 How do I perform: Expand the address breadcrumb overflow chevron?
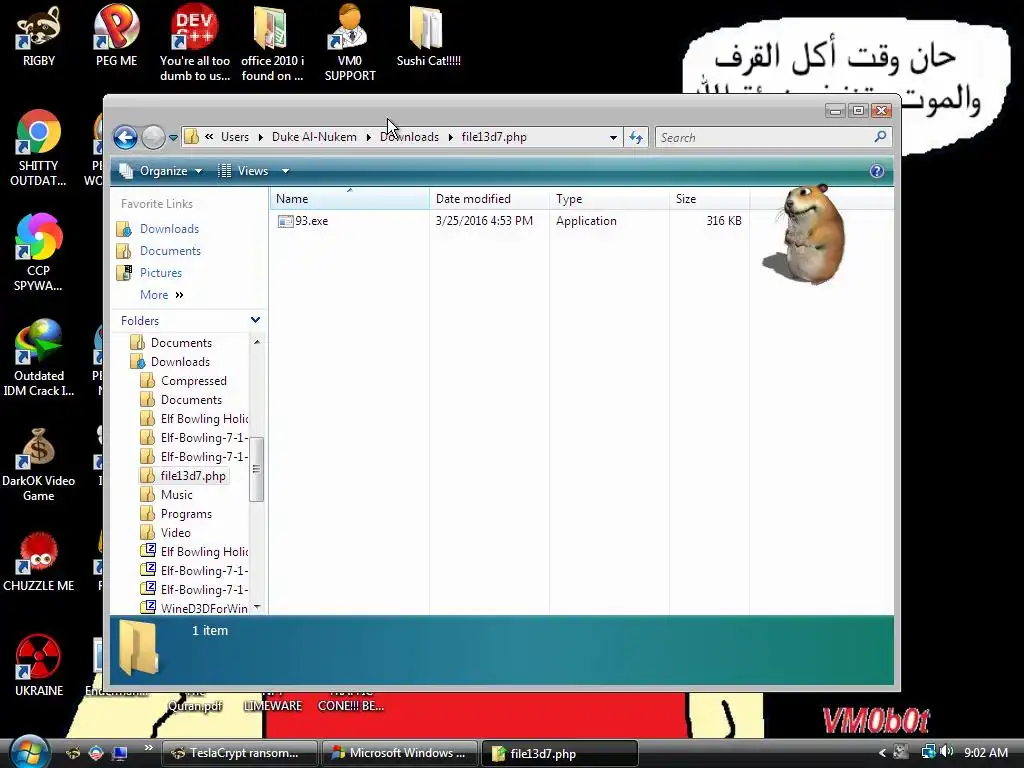(x=209, y=136)
